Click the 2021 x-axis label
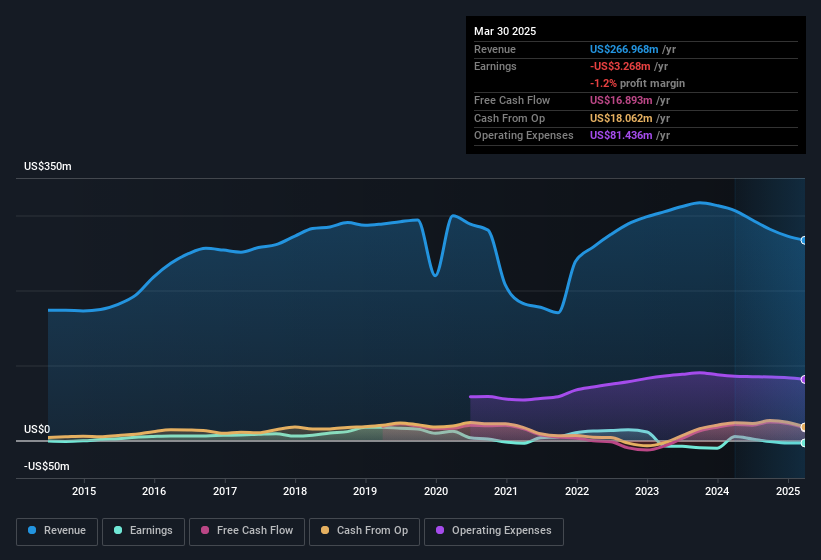The height and width of the screenshot is (560, 821). coord(506,491)
